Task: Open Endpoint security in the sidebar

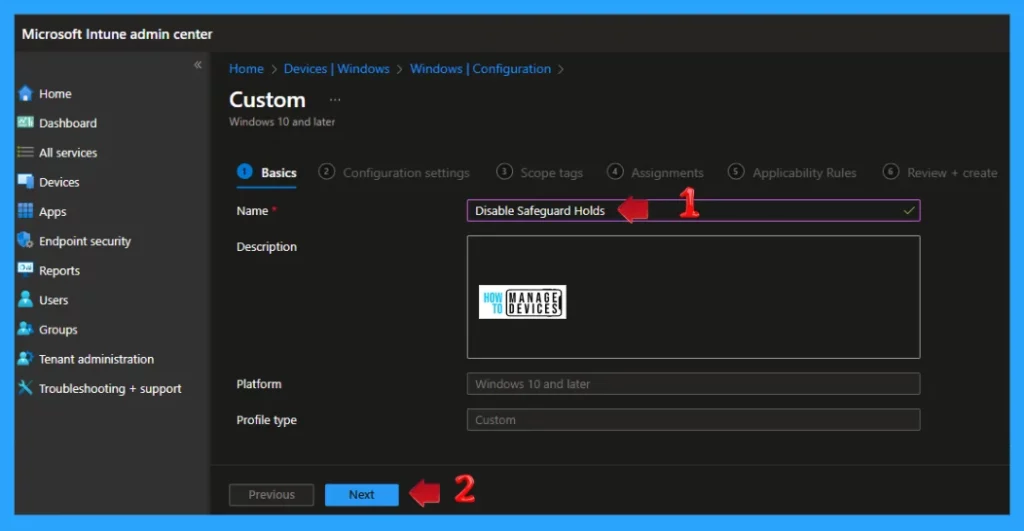Action: click(85, 241)
